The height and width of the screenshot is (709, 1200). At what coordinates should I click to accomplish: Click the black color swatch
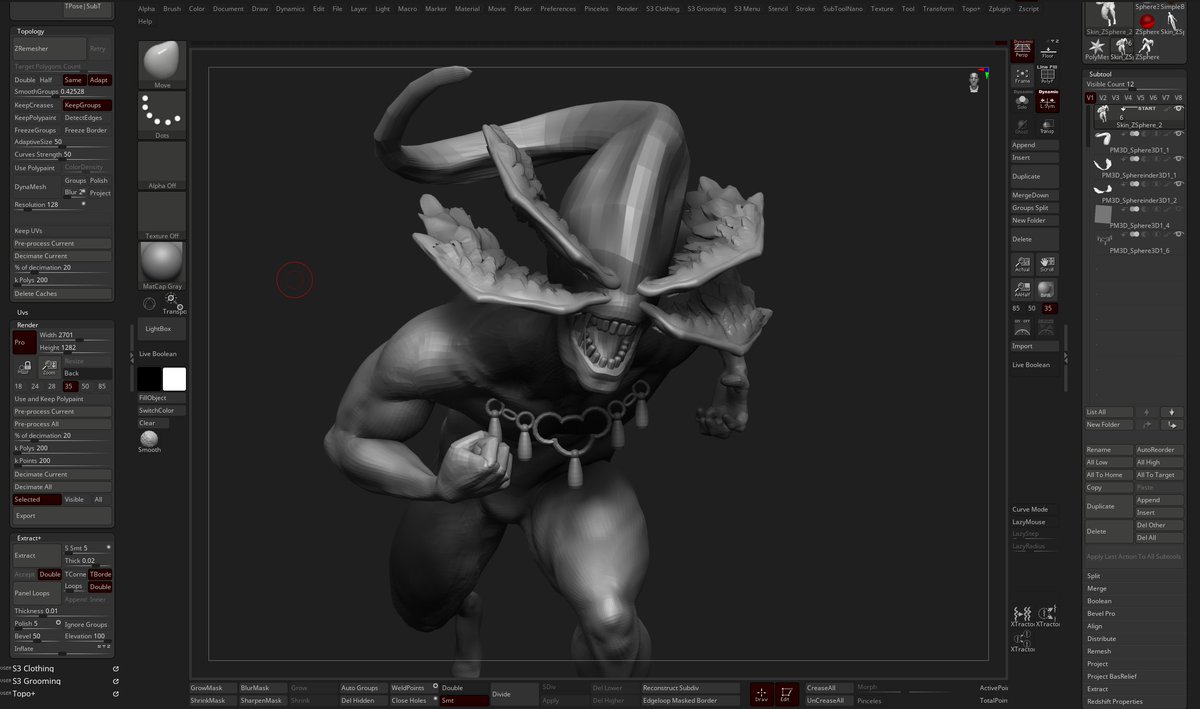pyautogui.click(x=149, y=379)
